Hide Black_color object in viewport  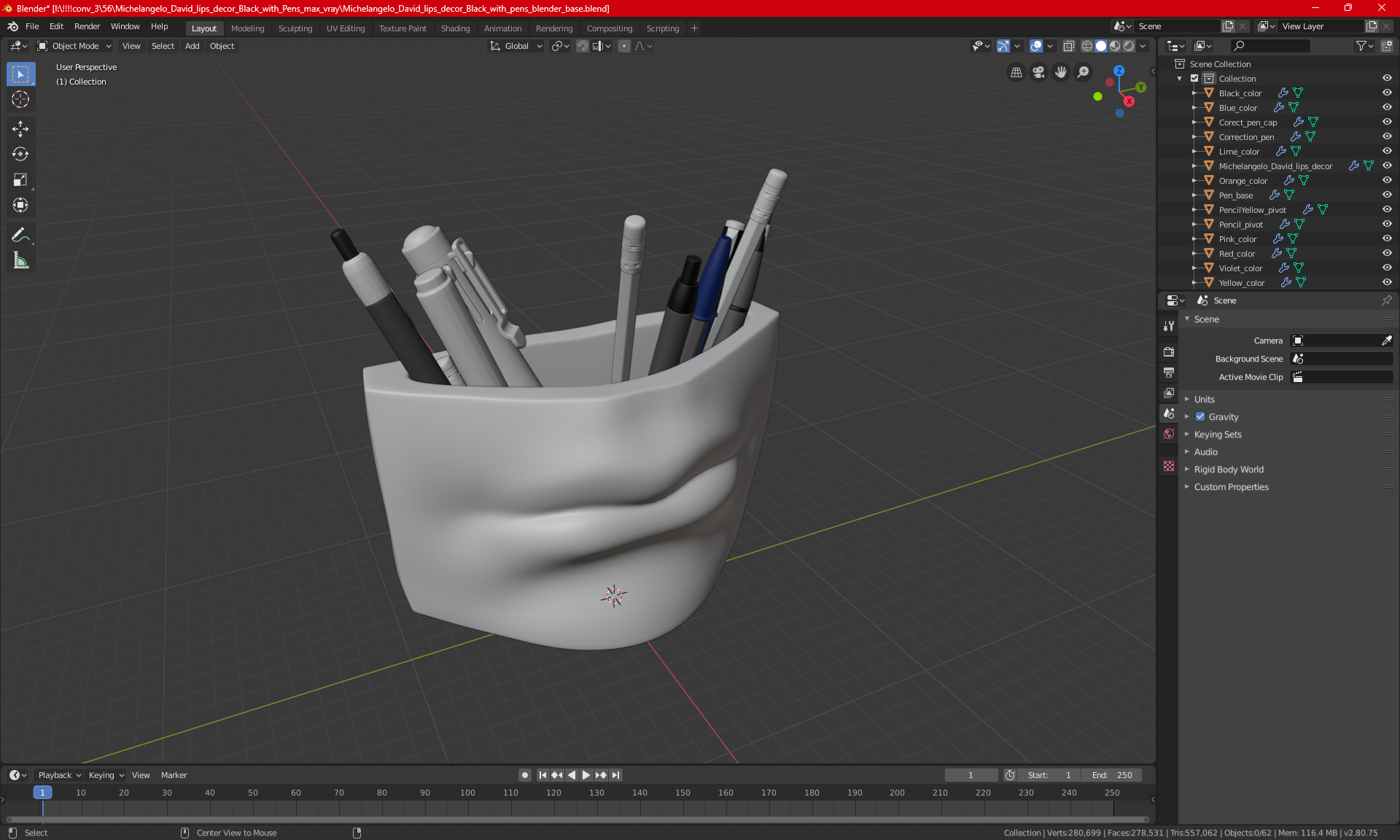point(1387,93)
